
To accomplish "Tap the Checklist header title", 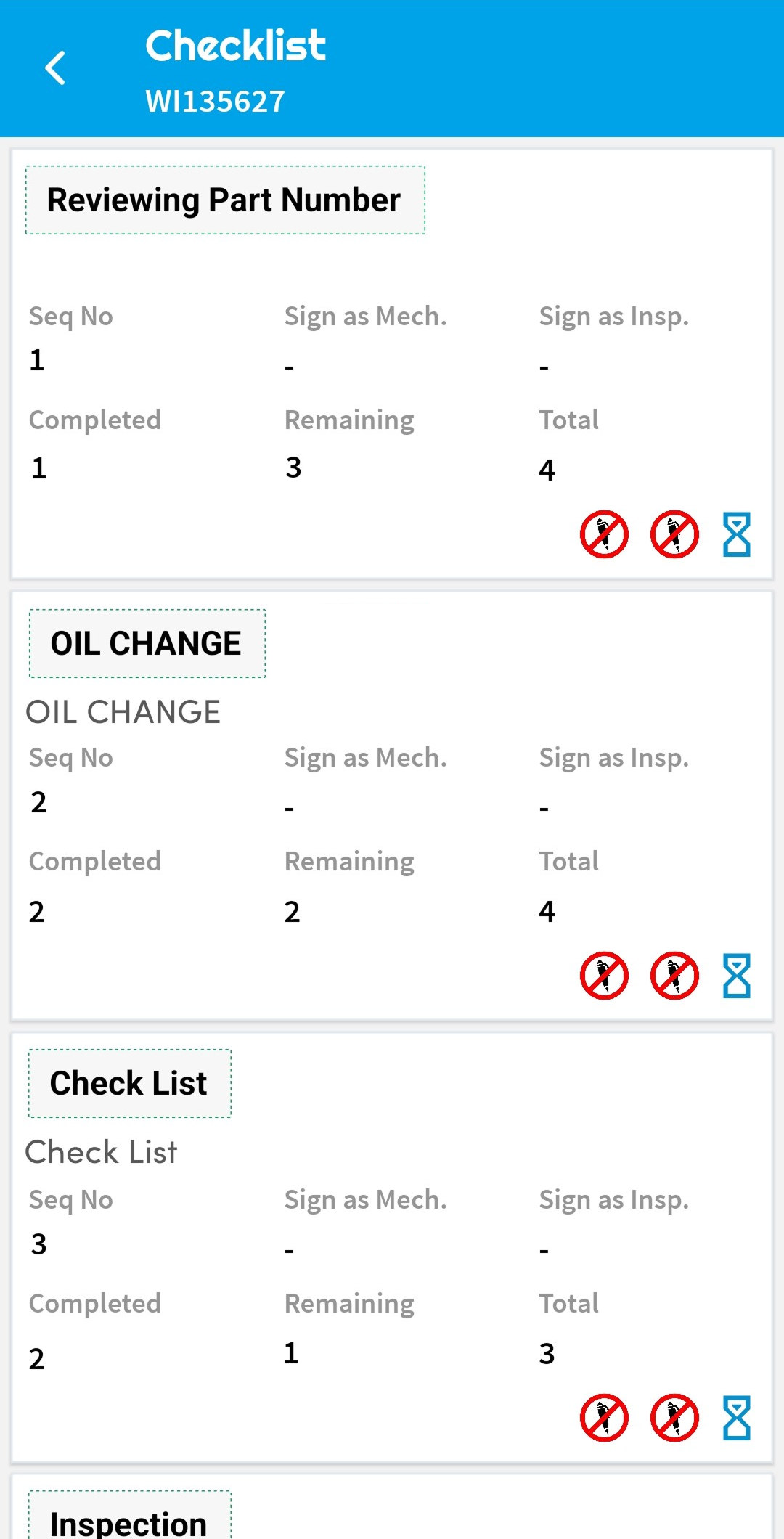I will 235,45.
